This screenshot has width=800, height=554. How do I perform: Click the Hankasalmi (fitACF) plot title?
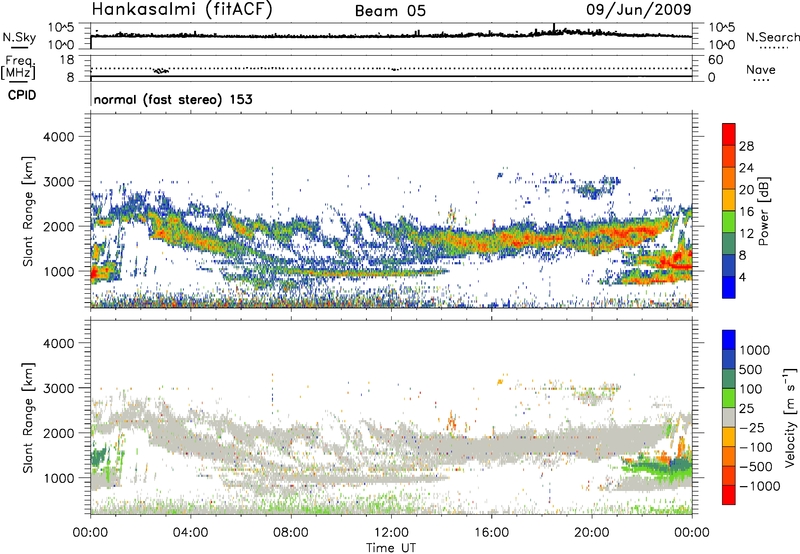tap(182, 10)
